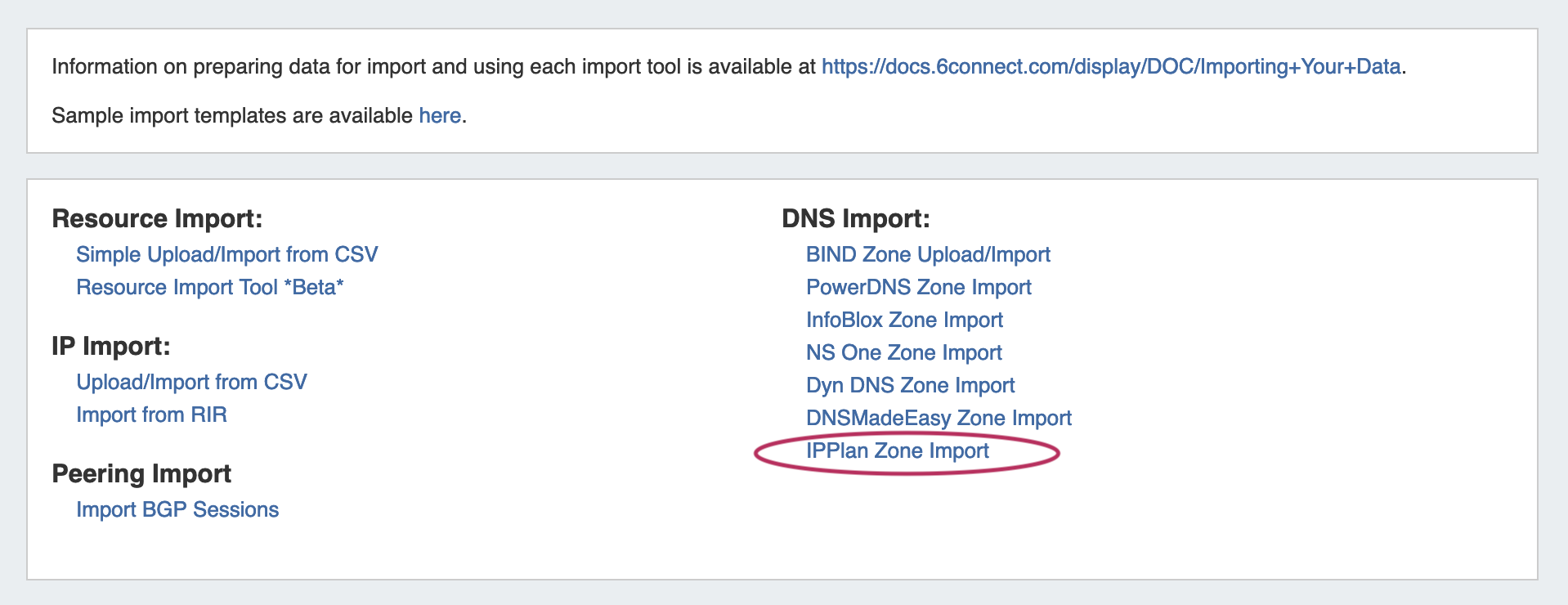The height and width of the screenshot is (605, 1568).
Task: Click the IP Import section heading
Action: [x=110, y=347]
